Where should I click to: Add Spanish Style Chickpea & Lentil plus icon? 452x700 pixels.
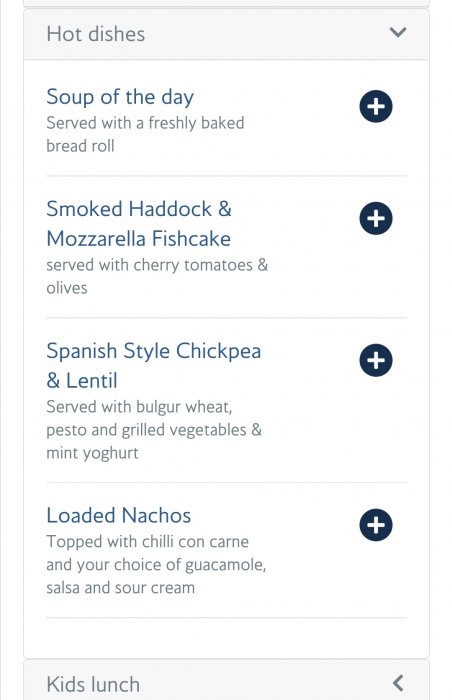tap(376, 360)
